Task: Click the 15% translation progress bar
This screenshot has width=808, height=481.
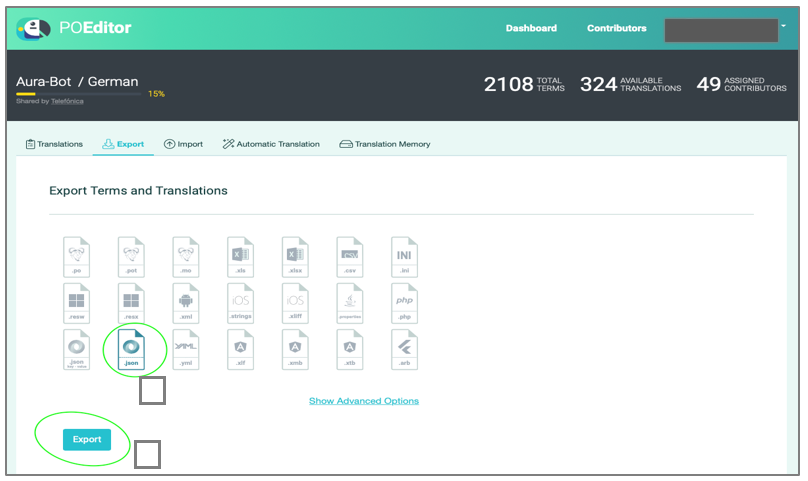Action: point(78,94)
